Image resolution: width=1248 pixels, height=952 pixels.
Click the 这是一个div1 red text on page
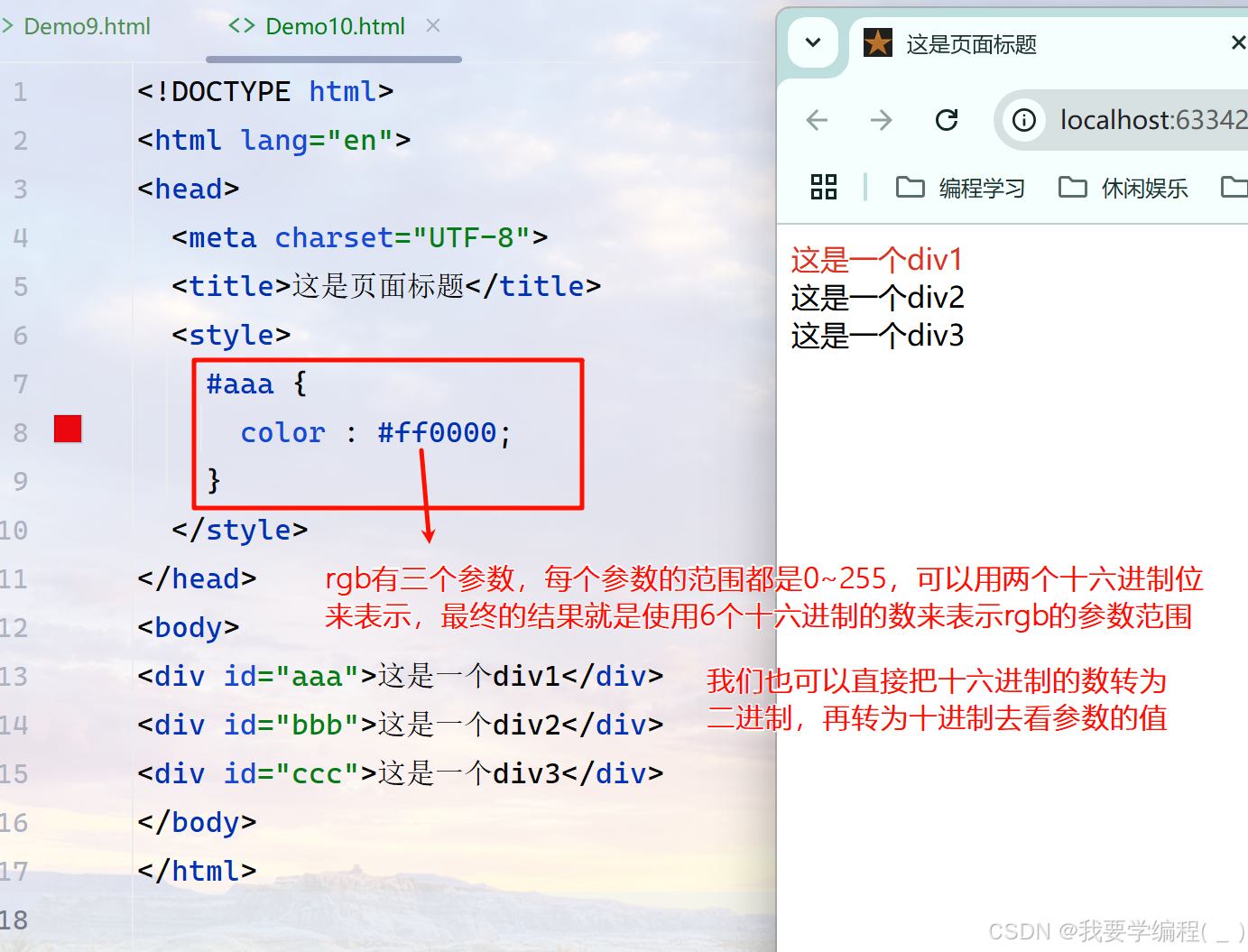877,260
